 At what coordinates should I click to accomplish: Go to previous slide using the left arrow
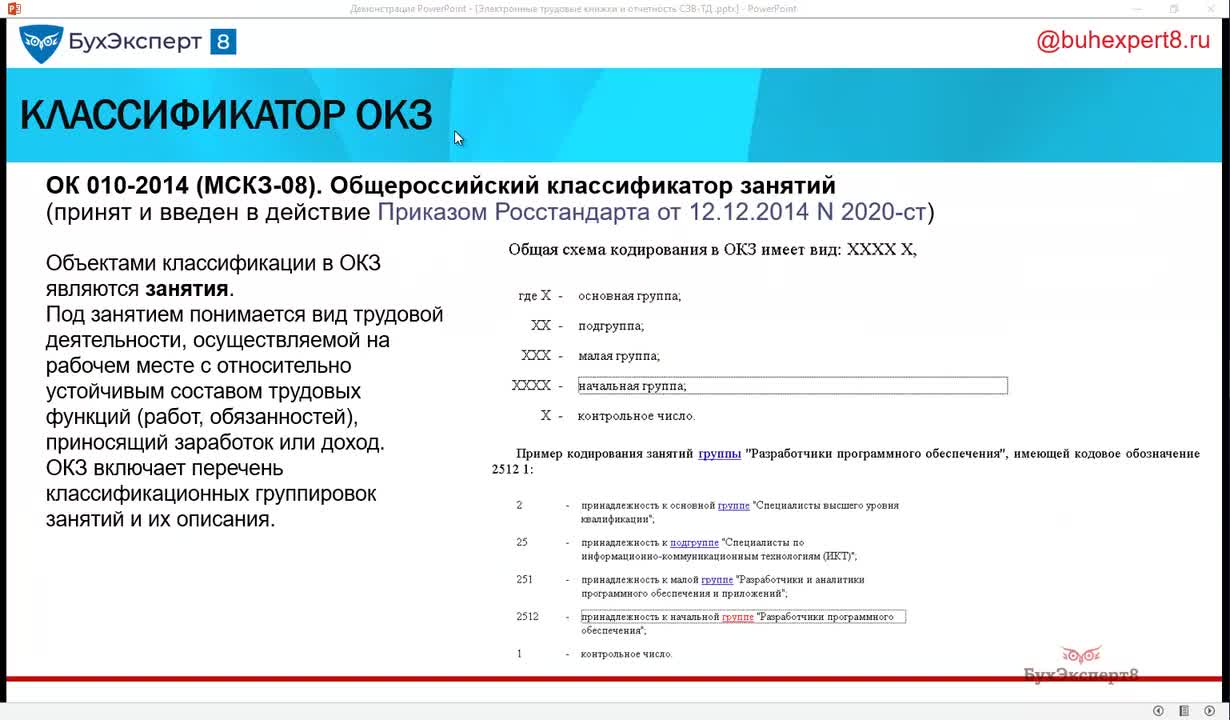click(x=1158, y=711)
